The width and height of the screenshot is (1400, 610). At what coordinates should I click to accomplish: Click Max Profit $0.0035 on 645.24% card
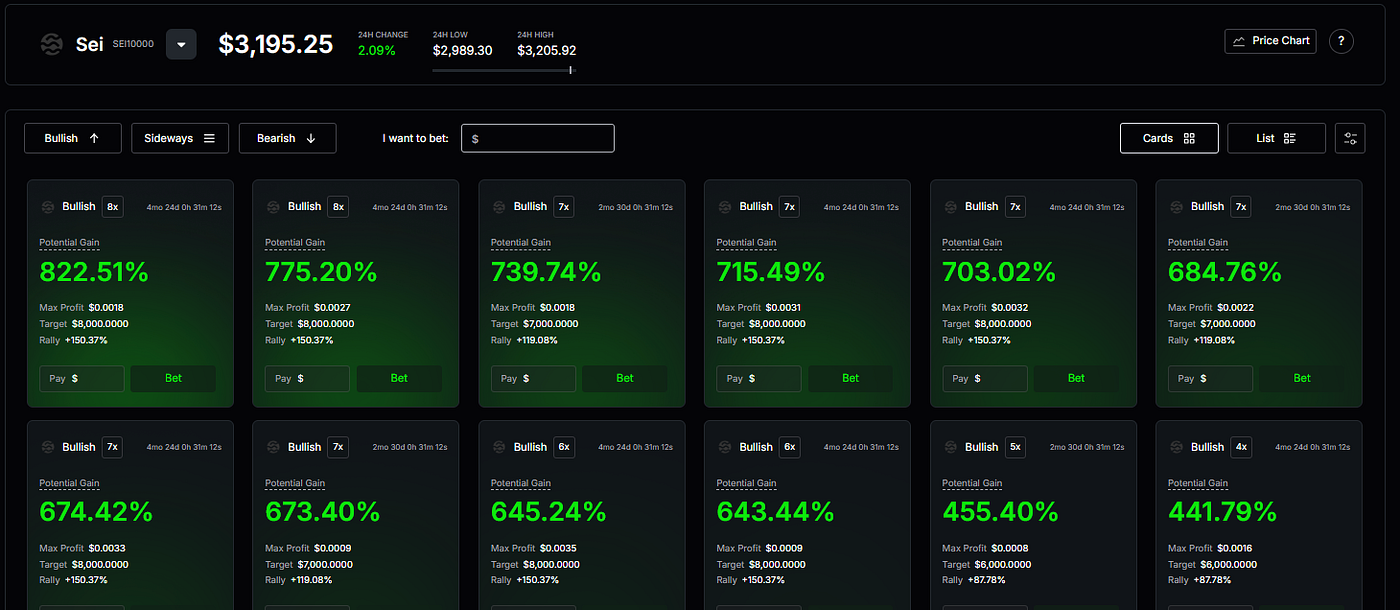533,548
